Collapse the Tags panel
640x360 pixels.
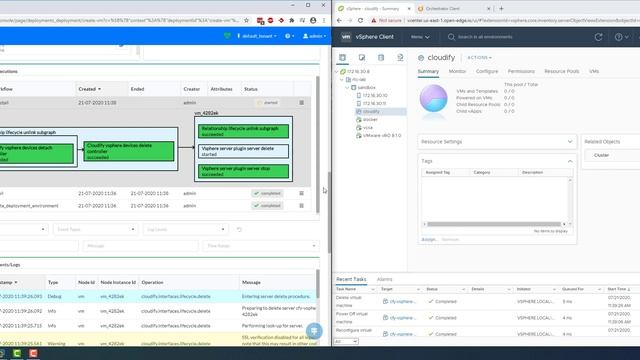(x=570, y=161)
